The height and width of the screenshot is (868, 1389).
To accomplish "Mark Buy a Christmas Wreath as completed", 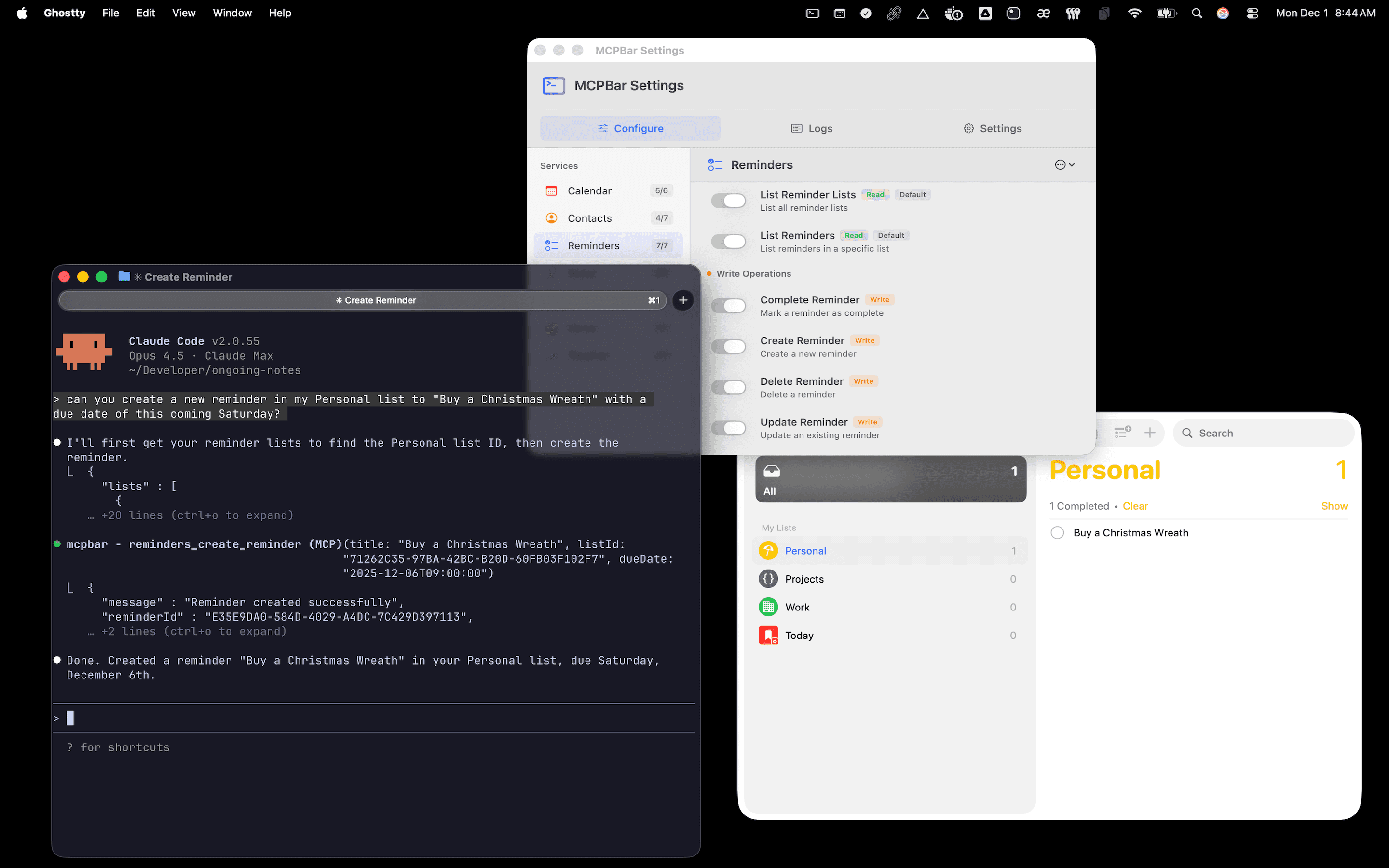I will point(1058,532).
